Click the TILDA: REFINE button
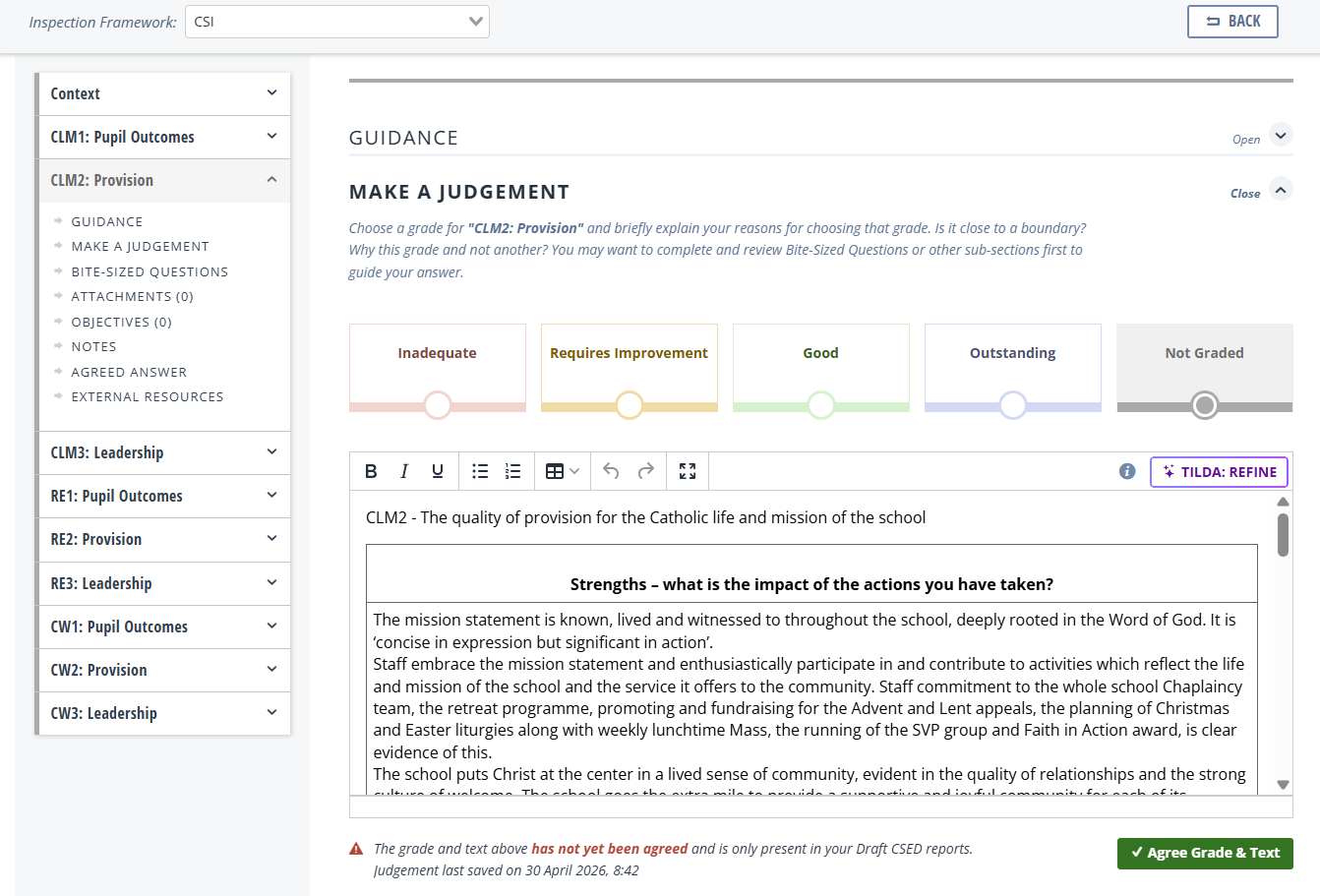The height and width of the screenshot is (896, 1320). pos(1219,472)
